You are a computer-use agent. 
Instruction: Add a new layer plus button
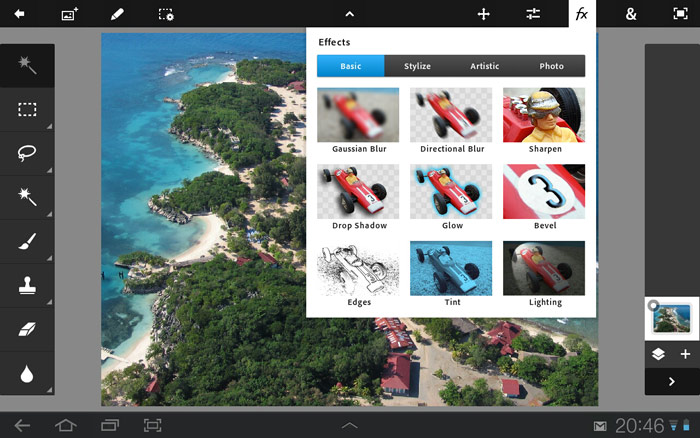[x=685, y=354]
